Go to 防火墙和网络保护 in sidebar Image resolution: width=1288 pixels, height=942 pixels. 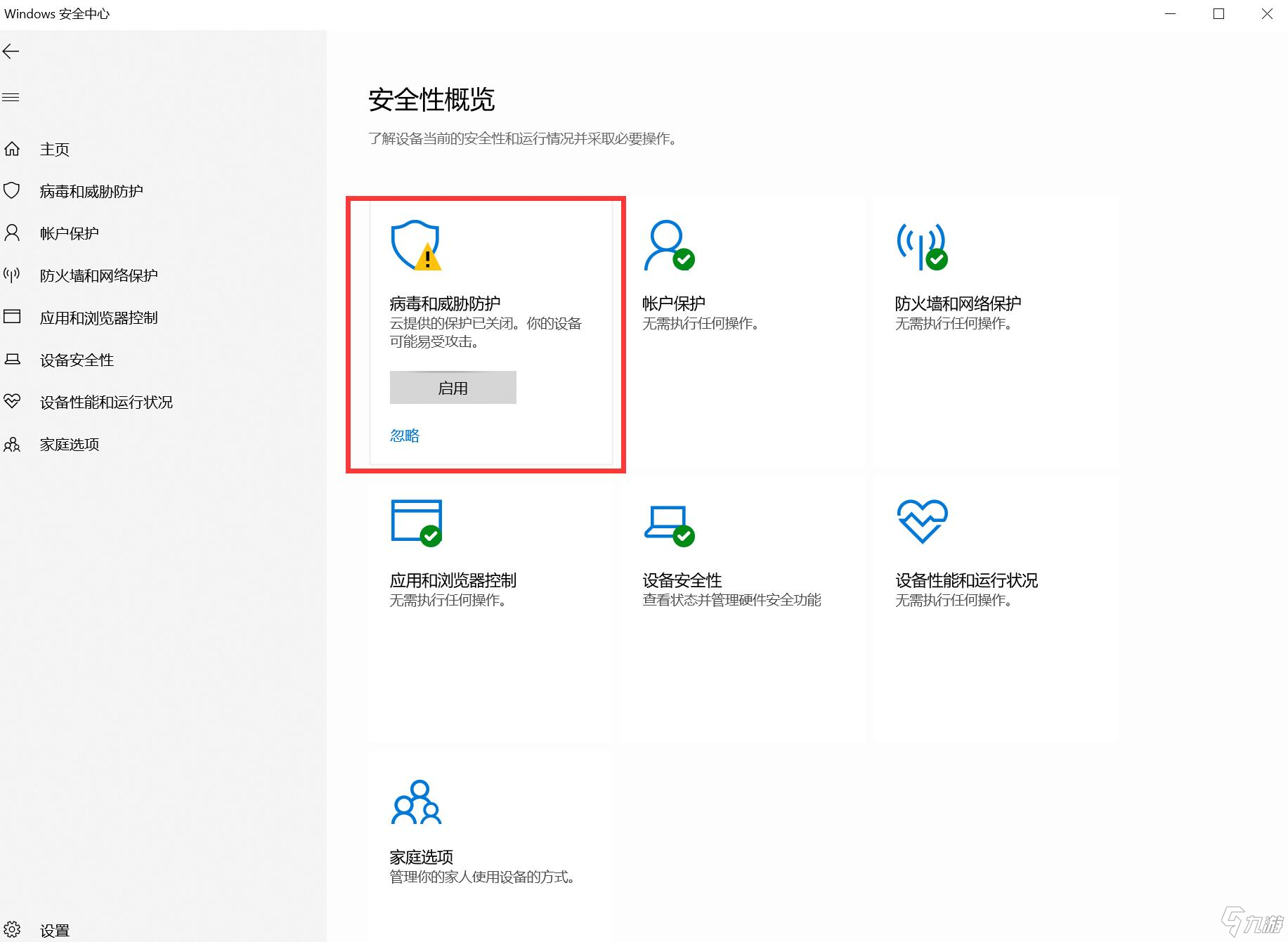98,275
